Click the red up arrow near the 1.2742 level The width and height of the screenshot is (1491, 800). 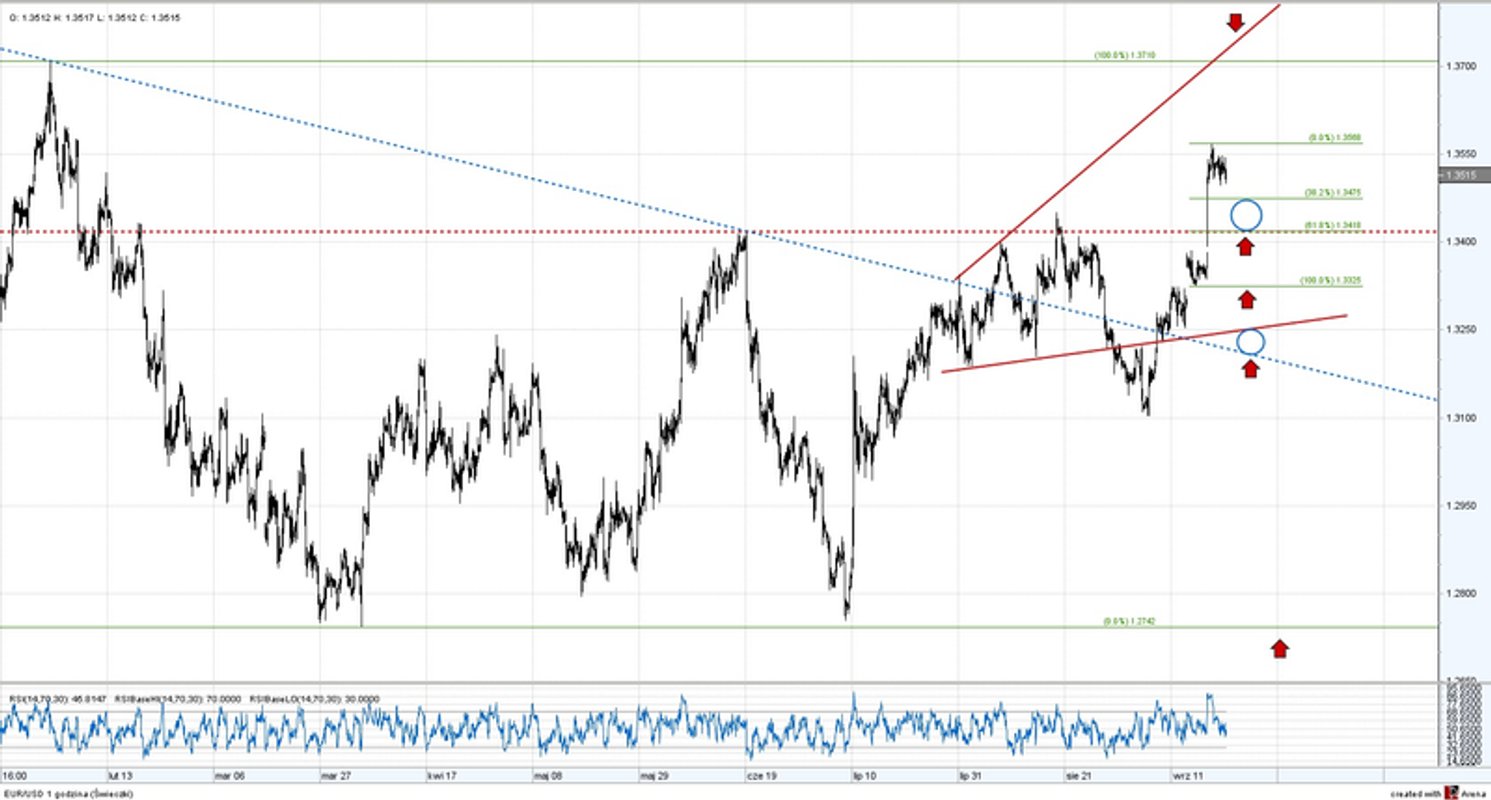(x=1281, y=648)
